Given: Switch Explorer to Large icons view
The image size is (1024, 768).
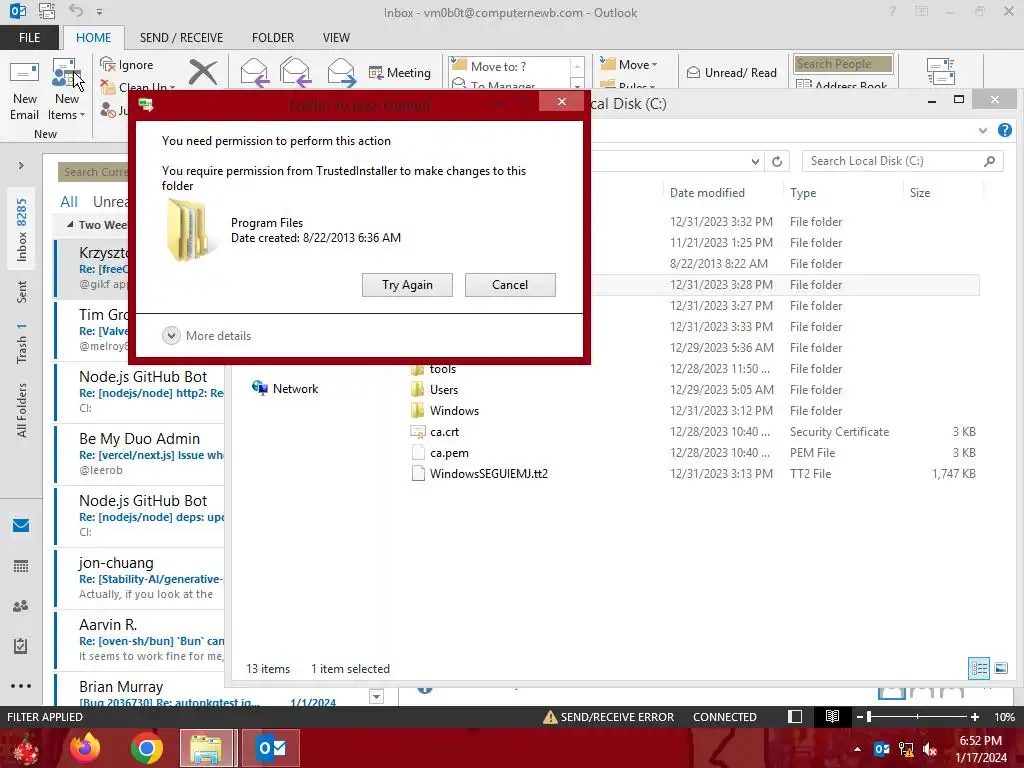Looking at the screenshot, I should pyautogui.click(x=1000, y=668).
